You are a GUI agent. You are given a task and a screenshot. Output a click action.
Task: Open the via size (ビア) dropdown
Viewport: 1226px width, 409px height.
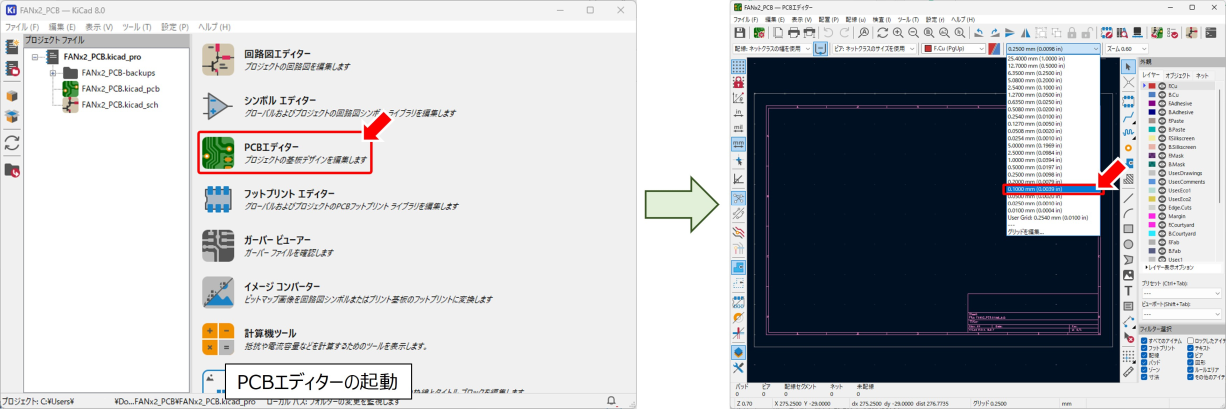[873, 48]
